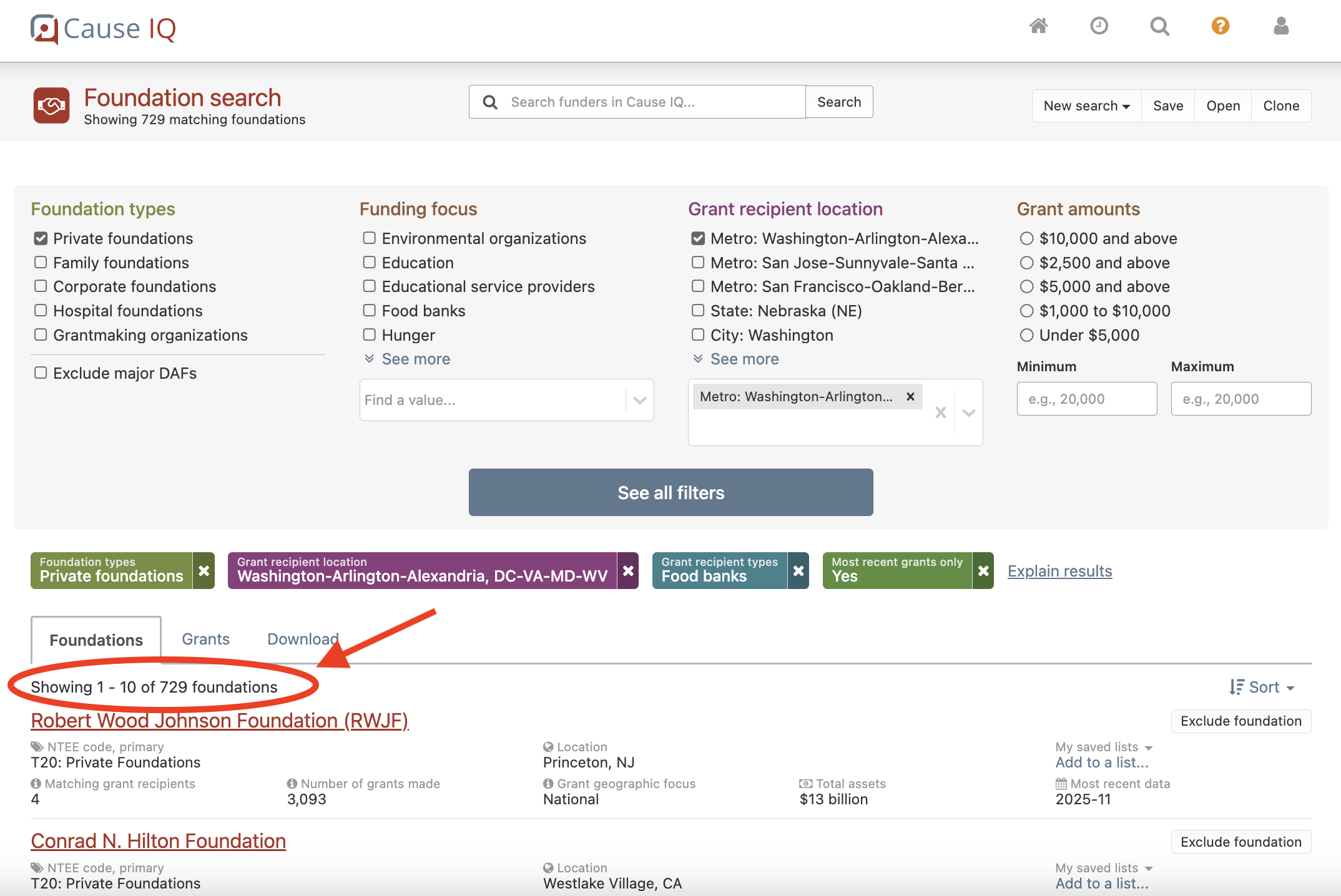Click the Sort icon
Image resolution: width=1341 pixels, height=896 pixels.
click(x=1236, y=687)
